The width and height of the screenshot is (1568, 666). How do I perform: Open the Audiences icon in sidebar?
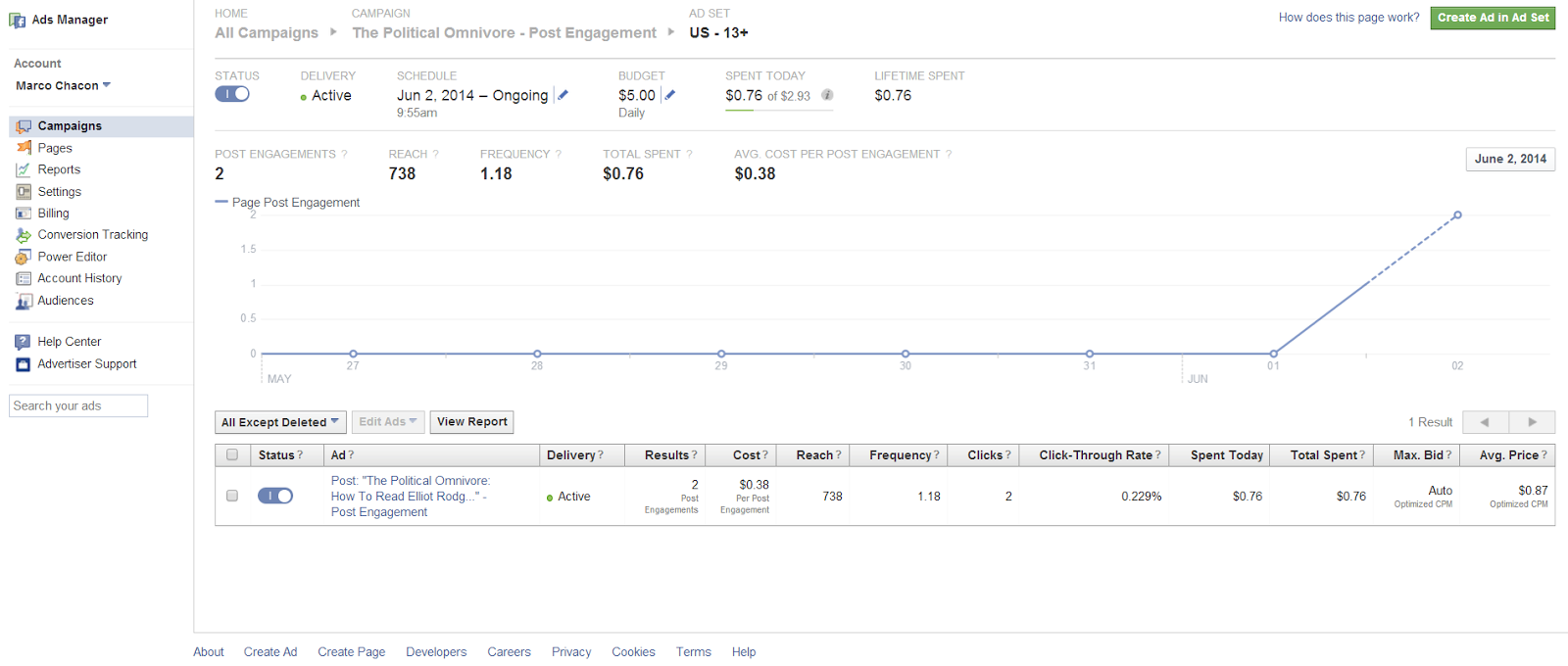pyautogui.click(x=24, y=301)
